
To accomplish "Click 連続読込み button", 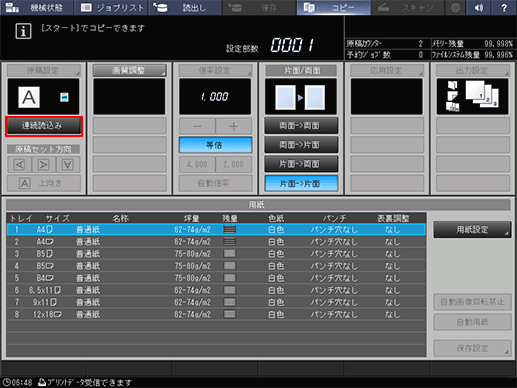I will click(x=44, y=126).
